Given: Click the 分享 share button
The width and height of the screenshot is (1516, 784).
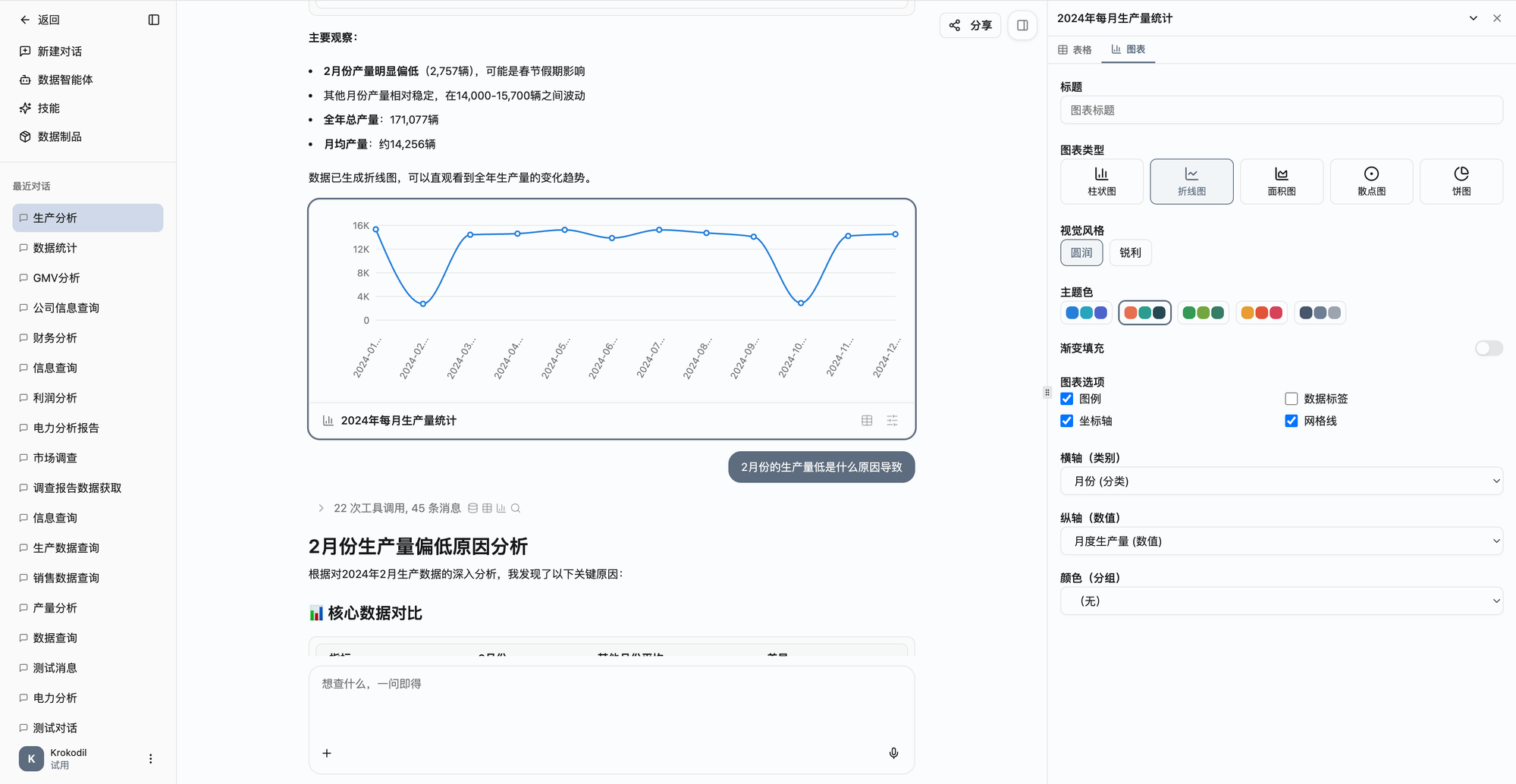Looking at the screenshot, I should pos(971,25).
